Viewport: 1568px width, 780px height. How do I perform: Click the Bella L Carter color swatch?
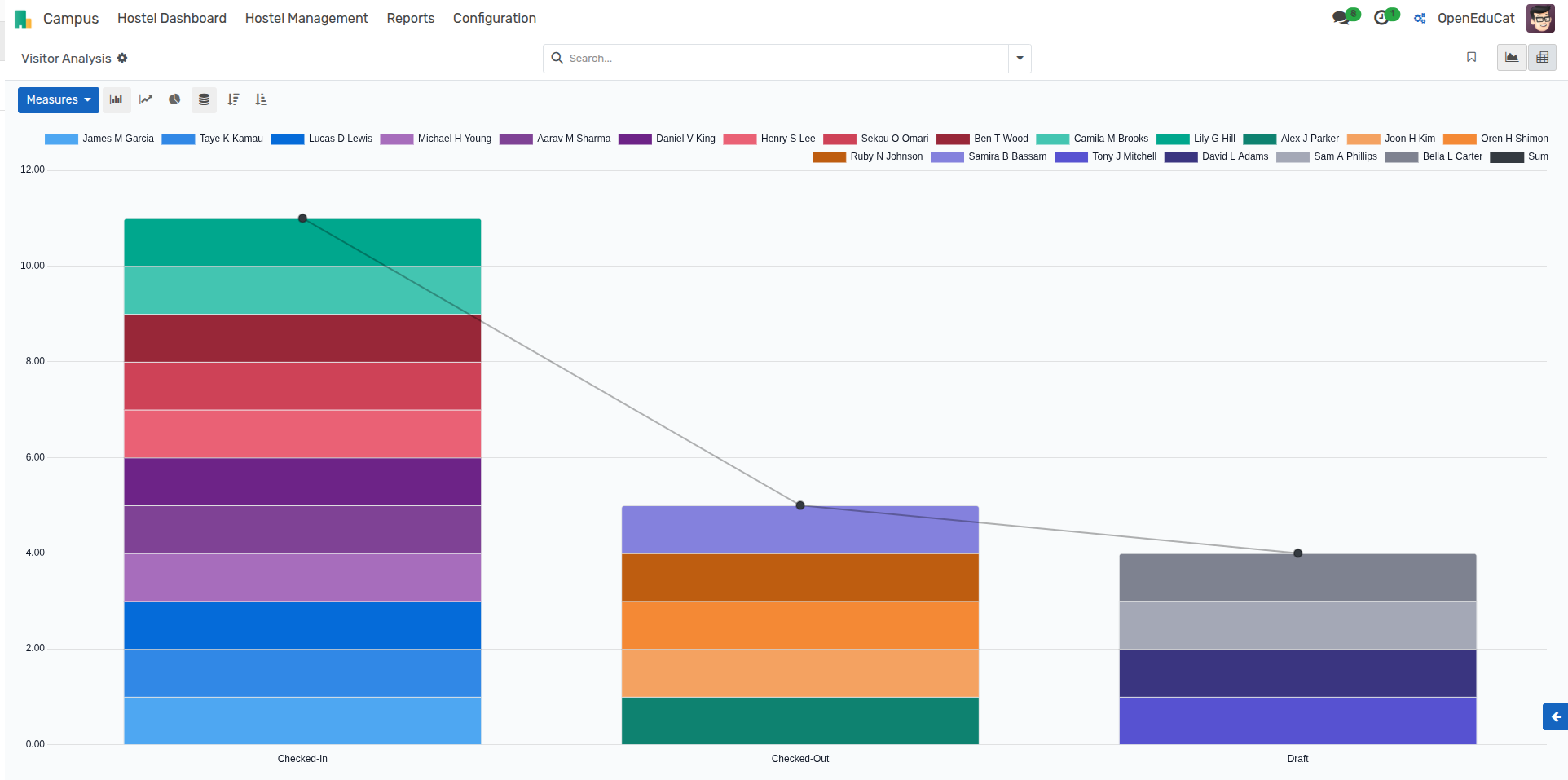pyautogui.click(x=1402, y=156)
